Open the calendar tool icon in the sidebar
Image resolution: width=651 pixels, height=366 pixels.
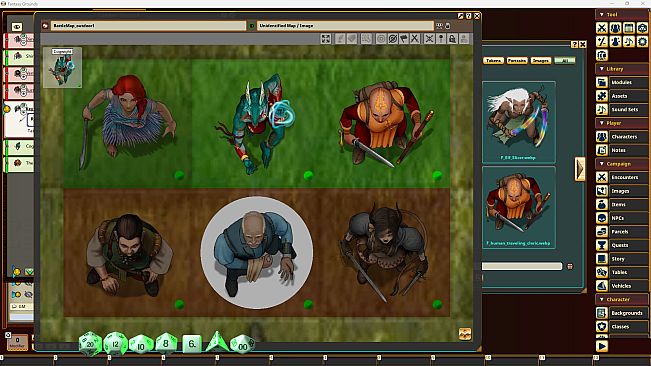[629, 28]
